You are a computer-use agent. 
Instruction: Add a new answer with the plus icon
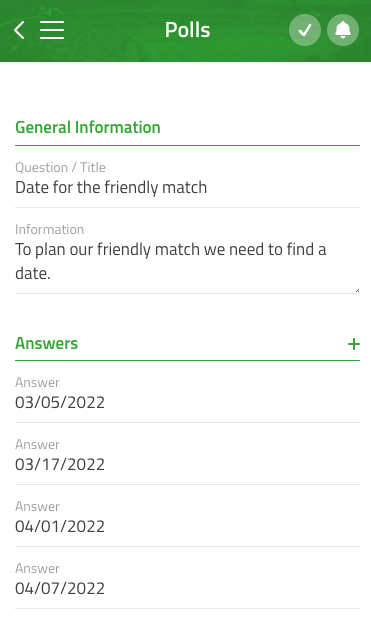[353, 344]
